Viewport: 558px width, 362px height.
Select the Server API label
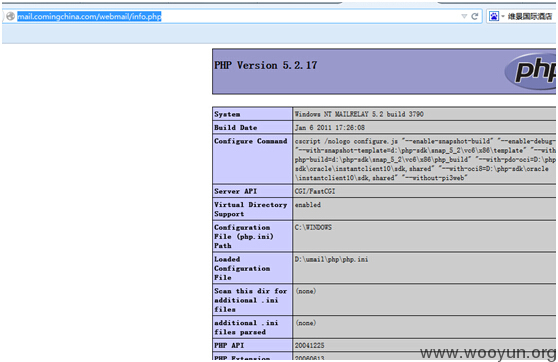[x=235, y=191]
